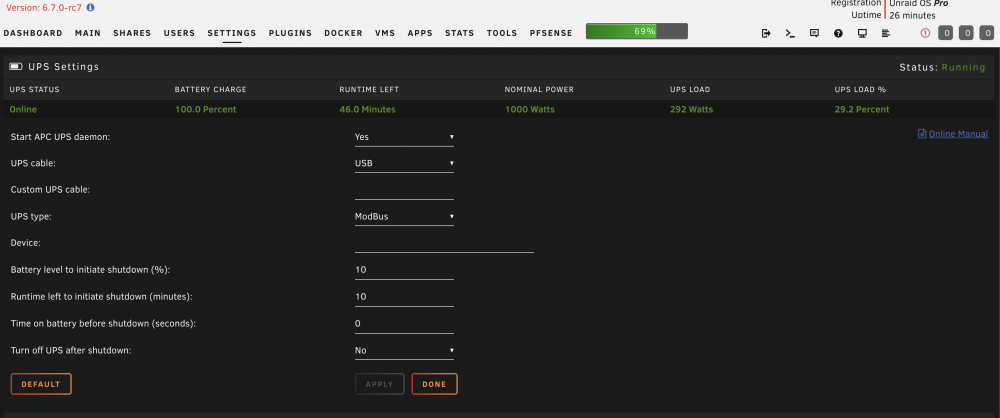
Task: Open the Users menu
Action: tap(179, 33)
